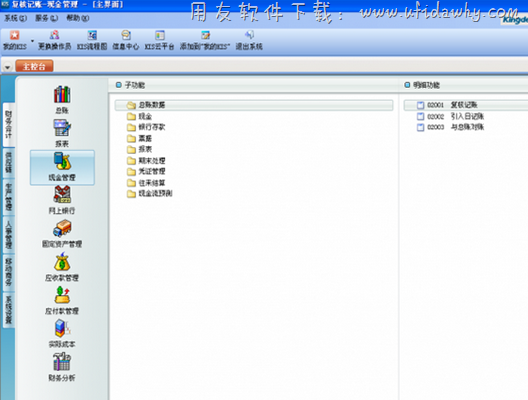Open the 应收款管理 module icon
The width and height of the screenshot is (528, 400).
coord(62,267)
